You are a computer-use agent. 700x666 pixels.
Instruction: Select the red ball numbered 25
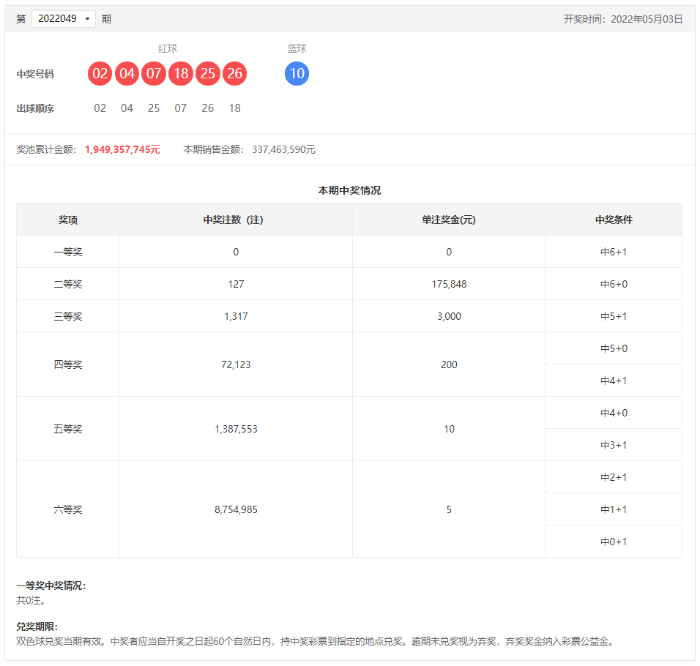pos(208,74)
